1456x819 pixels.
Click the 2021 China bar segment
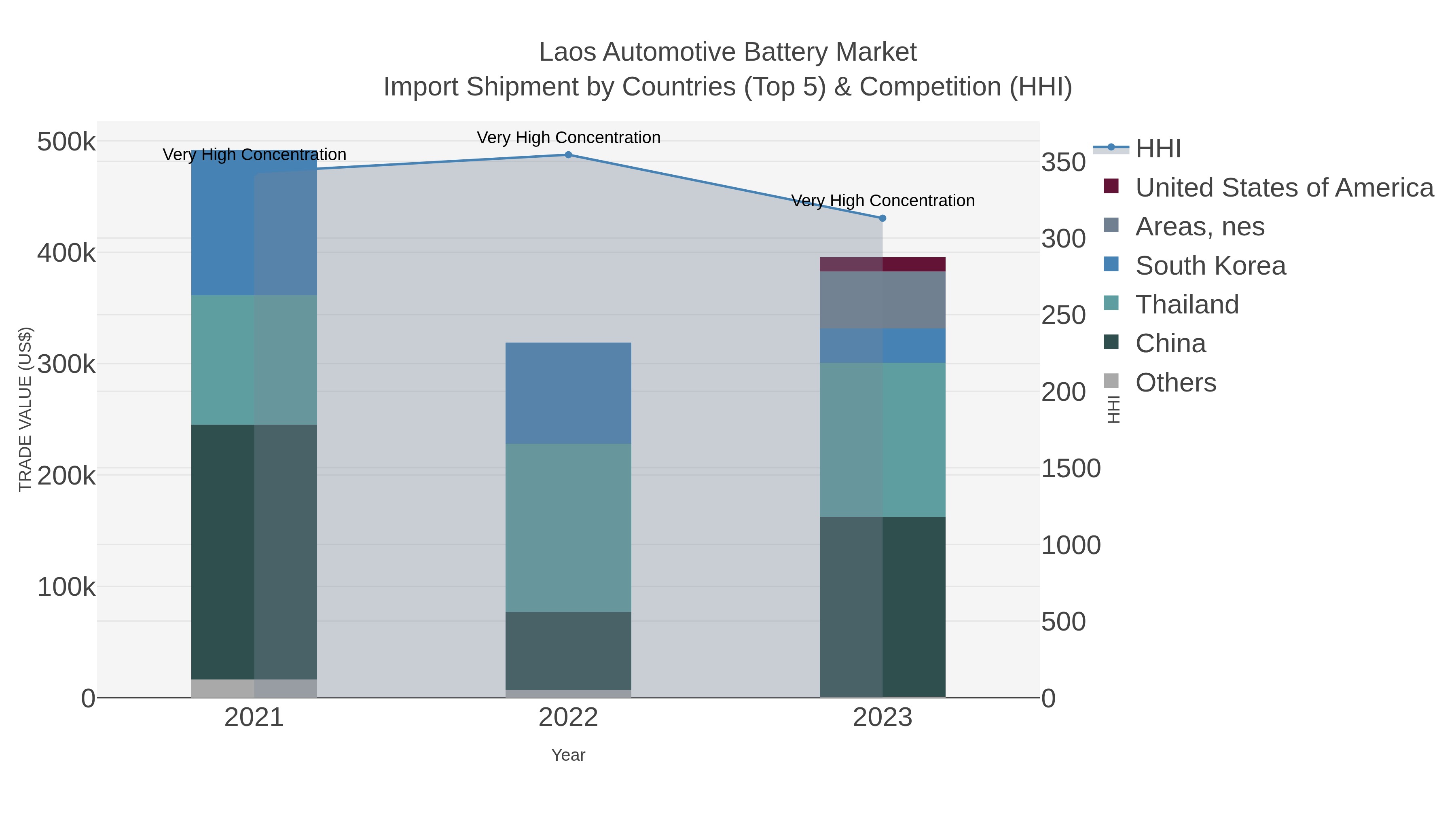click(x=254, y=552)
